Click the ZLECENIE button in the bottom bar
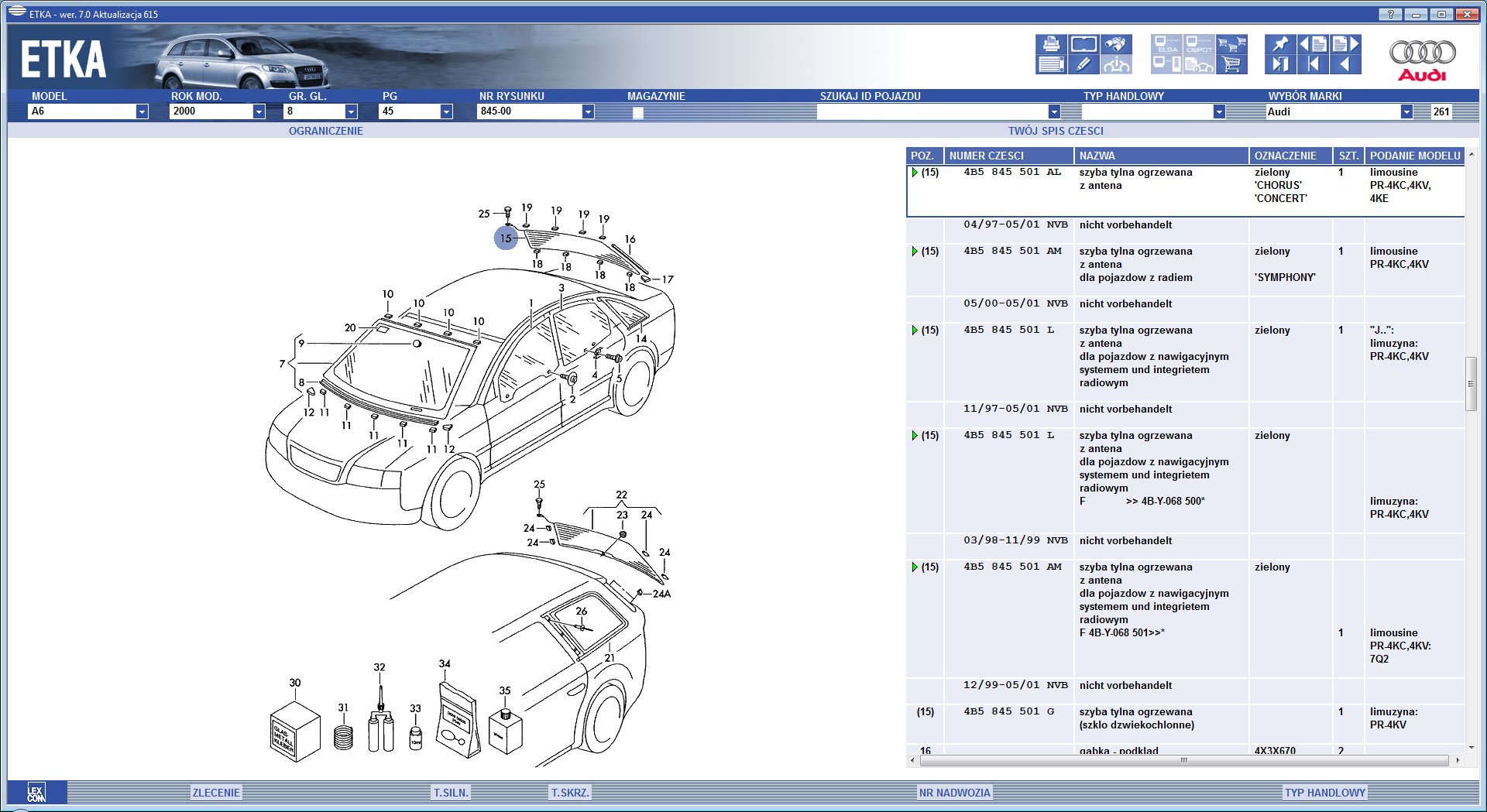Image resolution: width=1487 pixels, height=812 pixels. click(216, 793)
